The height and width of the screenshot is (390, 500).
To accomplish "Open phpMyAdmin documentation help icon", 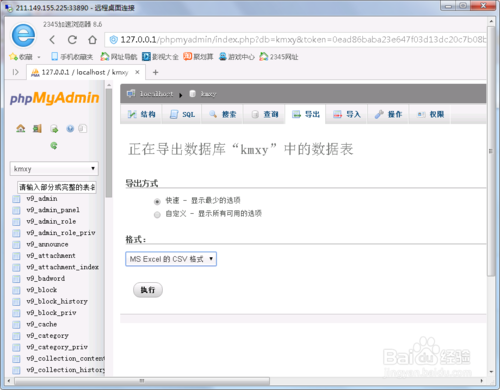I will coord(70,129).
